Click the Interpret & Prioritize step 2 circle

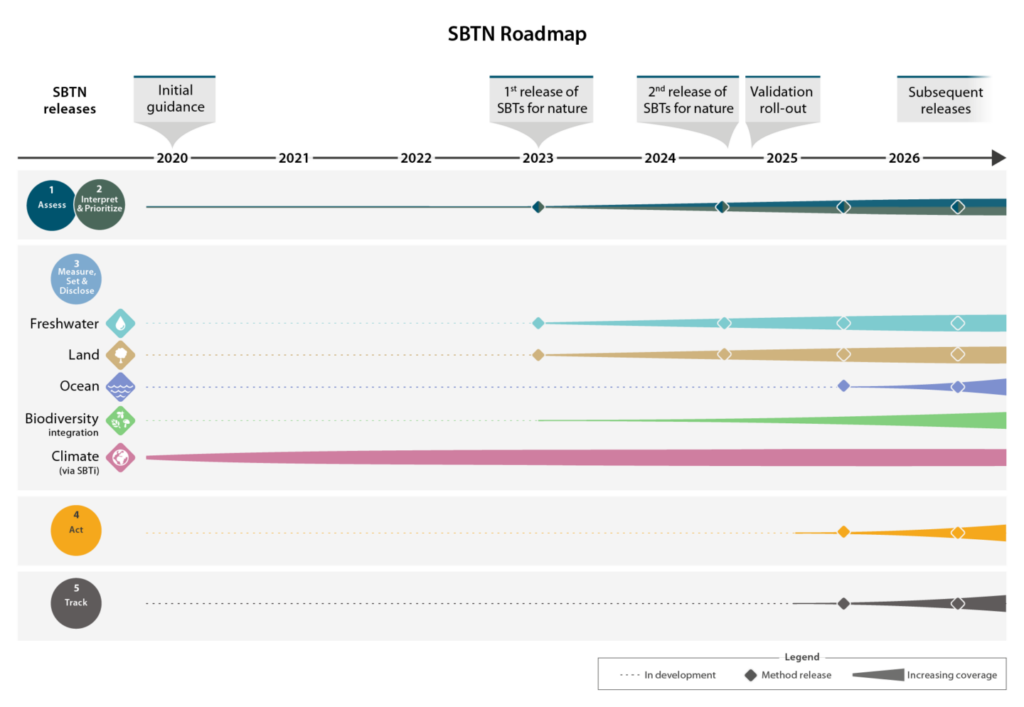pyautogui.click(x=100, y=204)
